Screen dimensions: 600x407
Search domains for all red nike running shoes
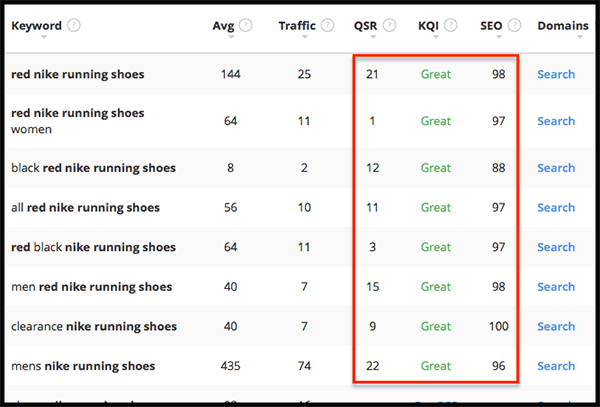point(556,208)
